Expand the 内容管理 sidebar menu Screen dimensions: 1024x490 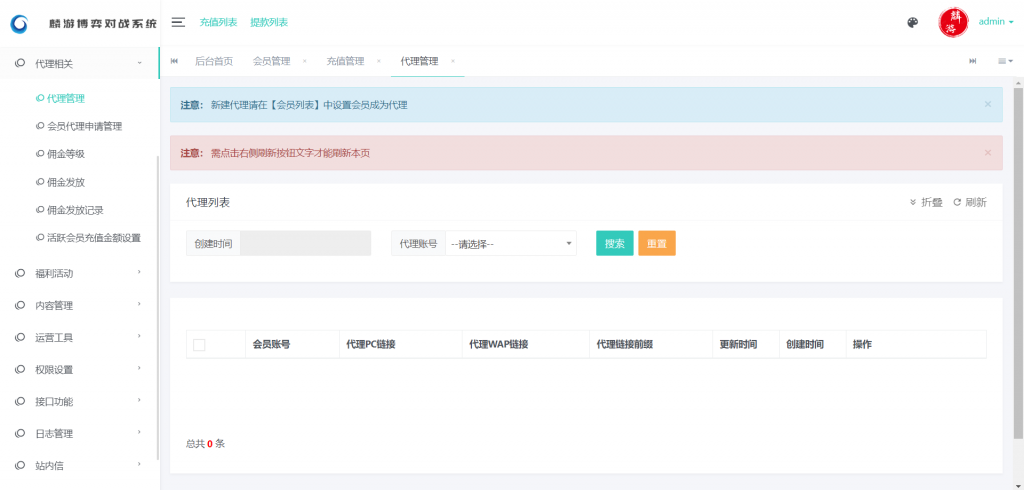coord(79,306)
